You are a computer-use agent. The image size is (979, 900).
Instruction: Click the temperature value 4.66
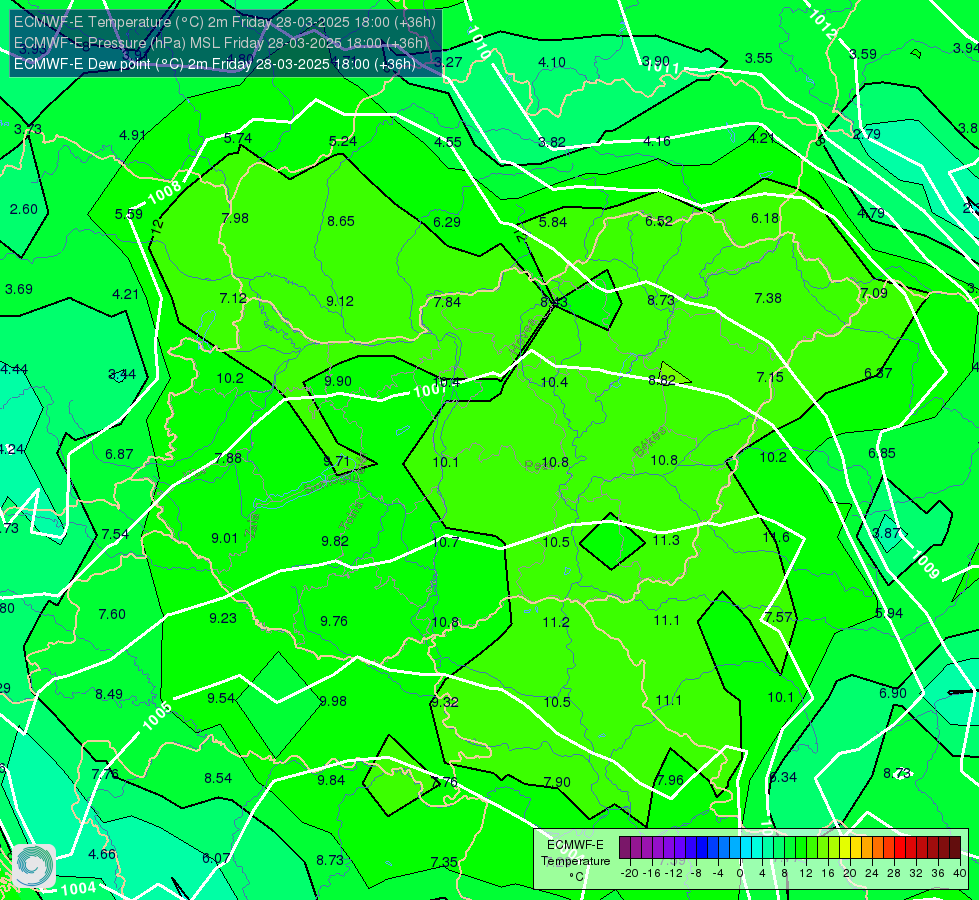pyautogui.click(x=102, y=854)
